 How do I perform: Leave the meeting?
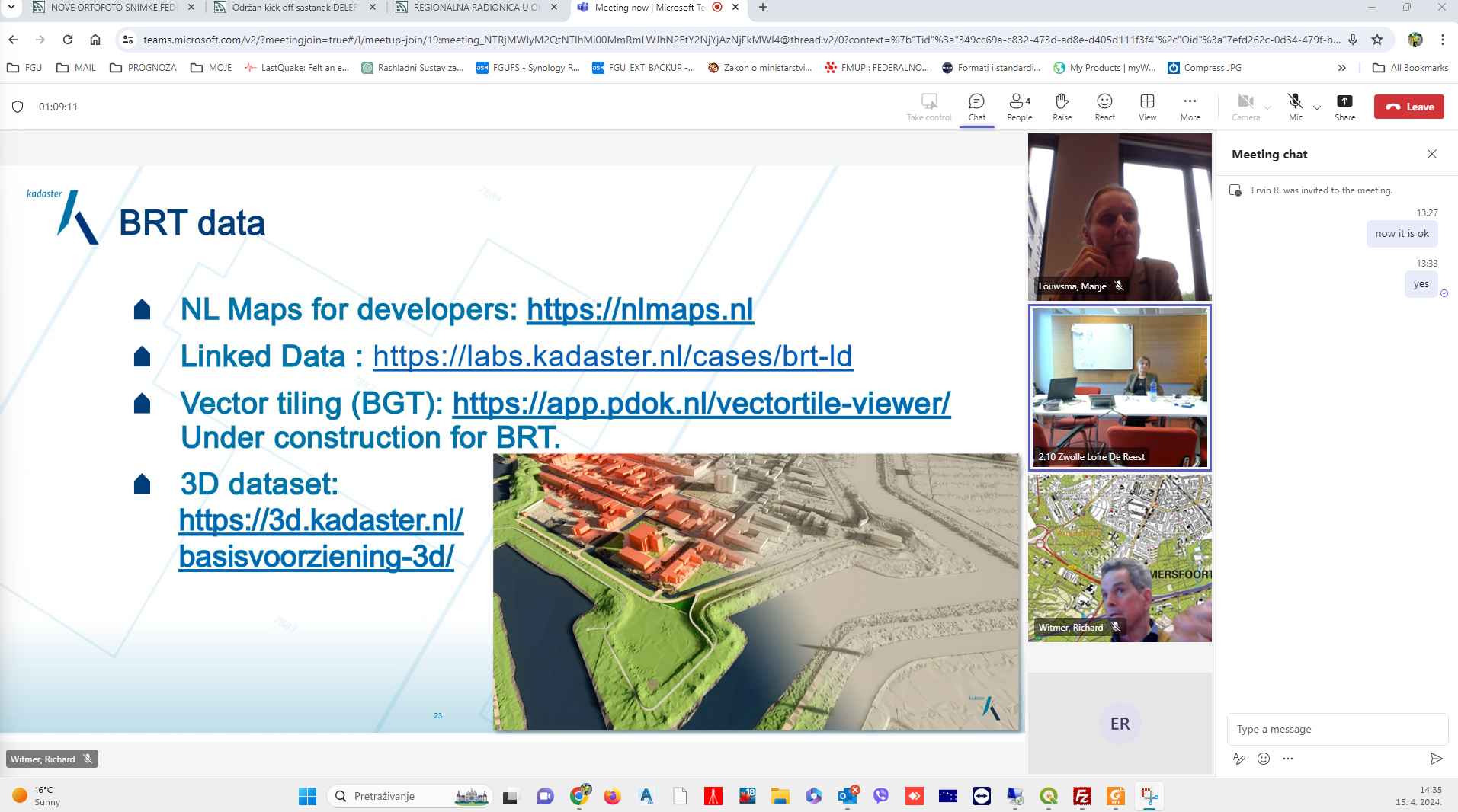tap(1408, 107)
